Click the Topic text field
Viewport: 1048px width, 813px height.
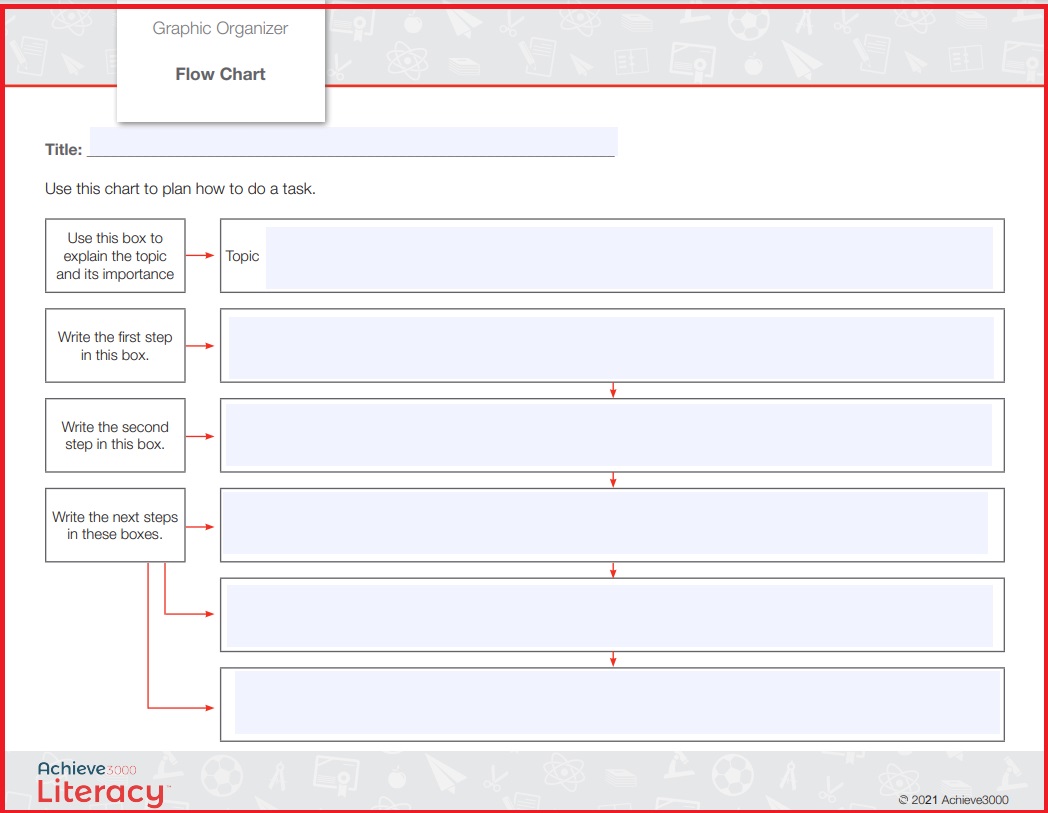coord(629,257)
